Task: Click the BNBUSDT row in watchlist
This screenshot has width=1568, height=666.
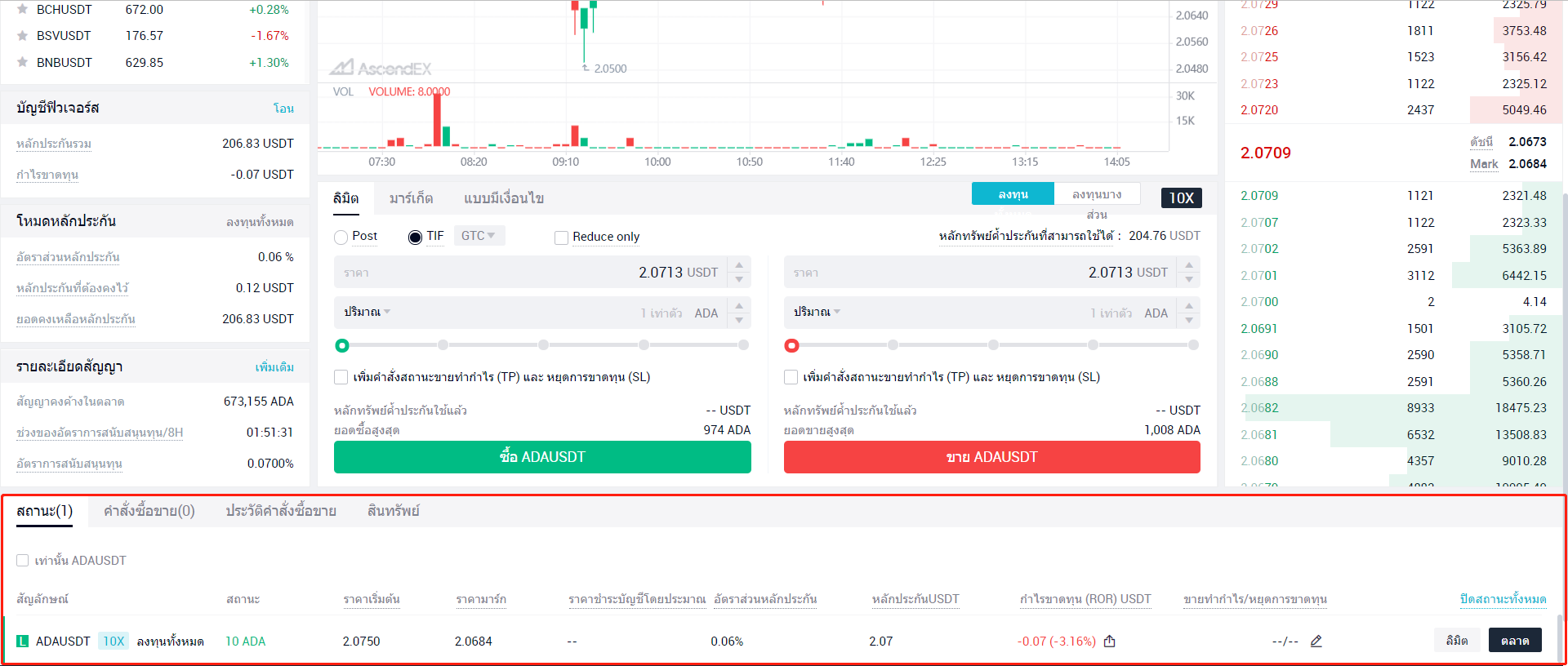Action: [x=154, y=63]
